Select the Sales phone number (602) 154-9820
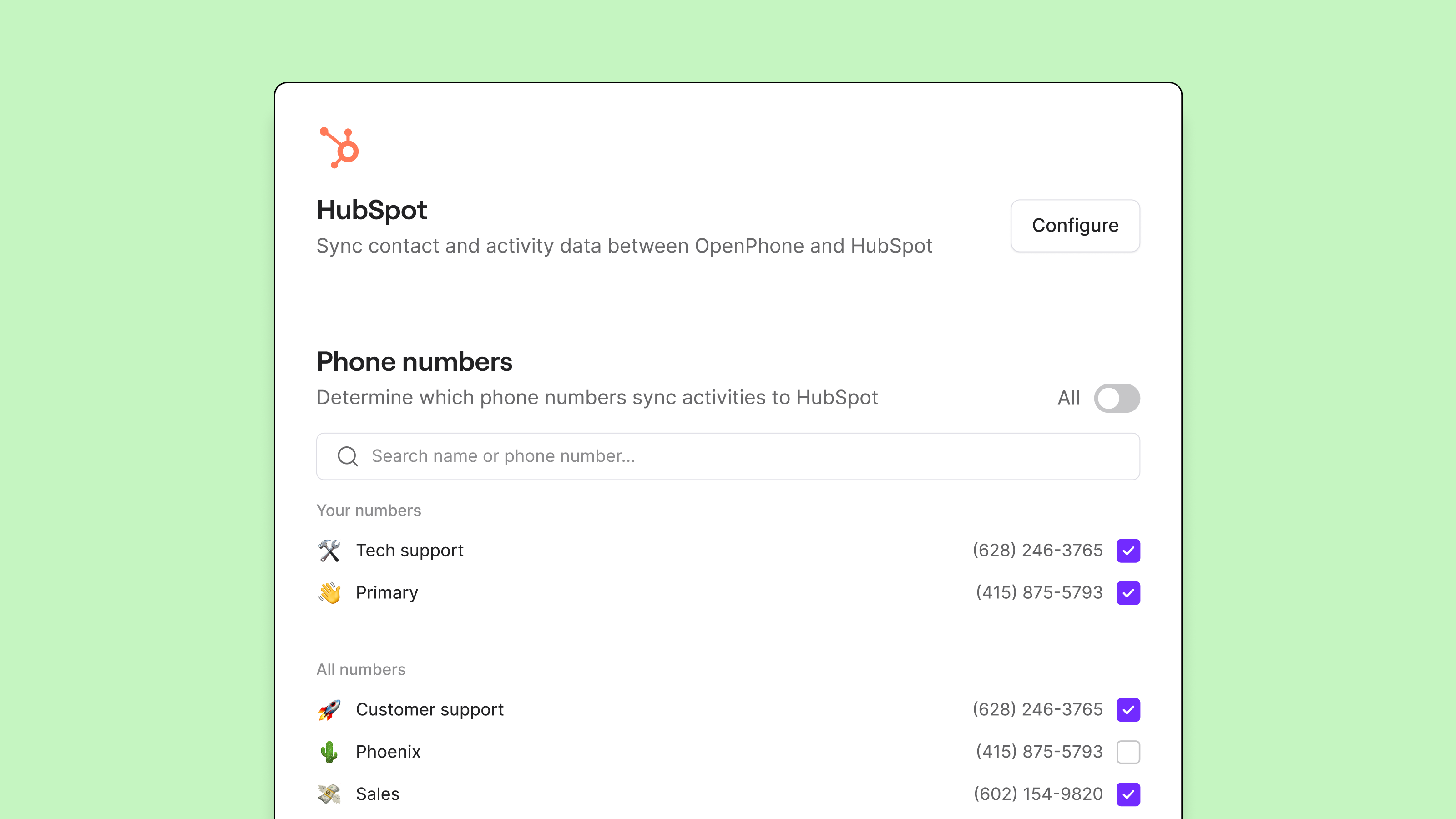The width and height of the screenshot is (1456, 819). click(1038, 794)
